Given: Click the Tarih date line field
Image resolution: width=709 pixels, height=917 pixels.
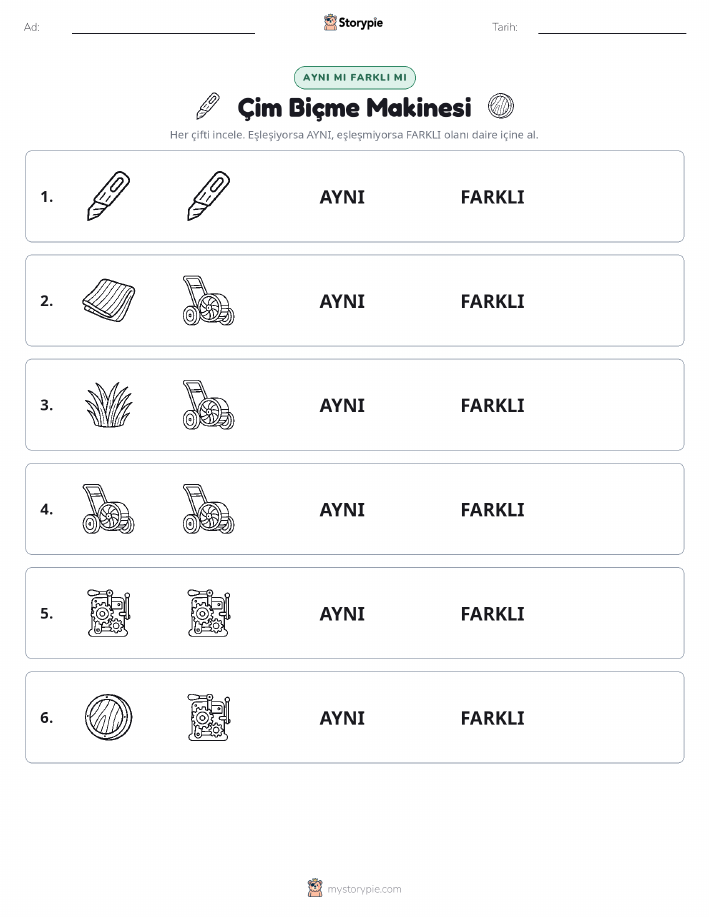Looking at the screenshot, I should point(612,27).
